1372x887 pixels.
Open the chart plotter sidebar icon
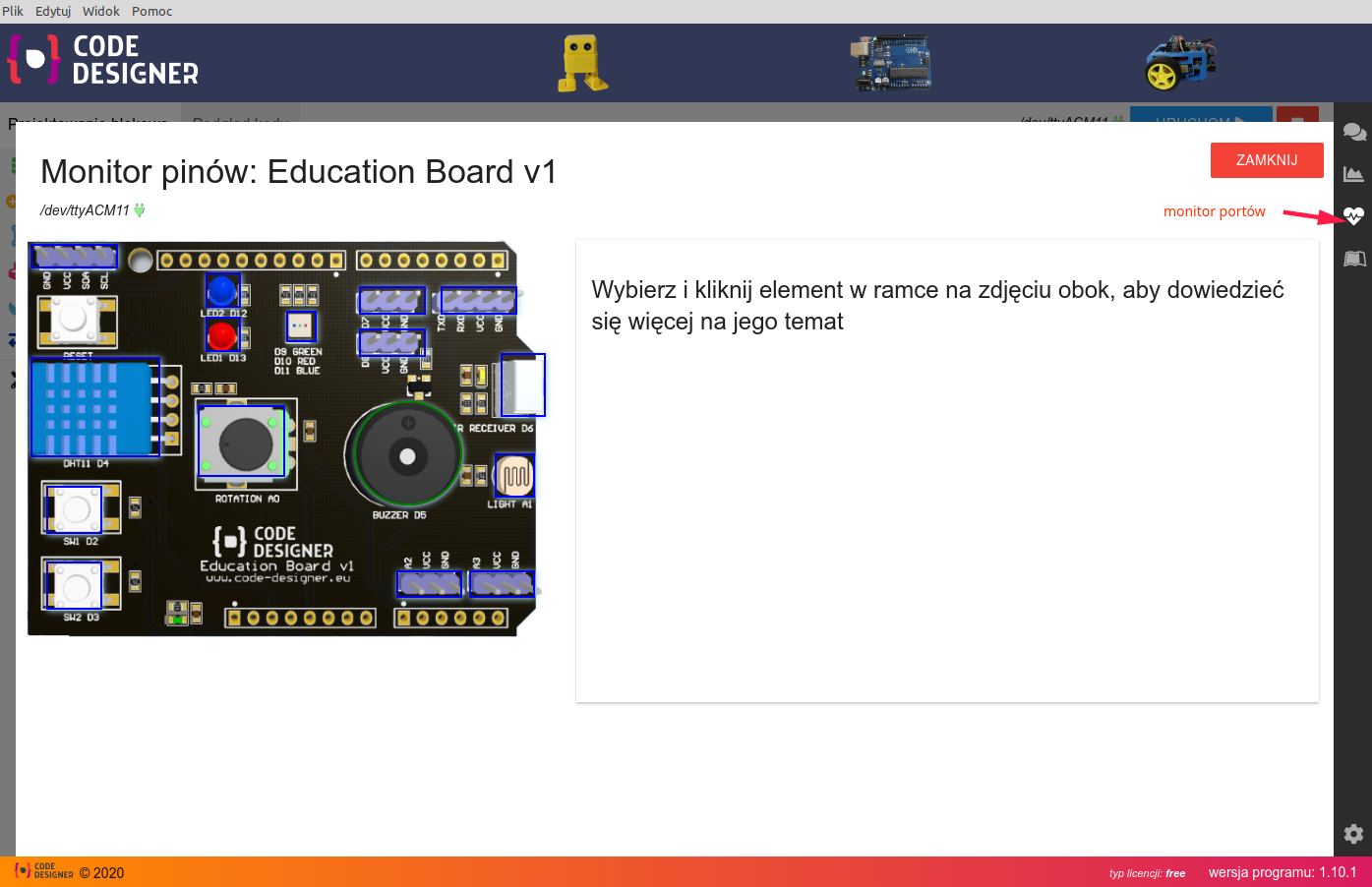pyautogui.click(x=1354, y=174)
